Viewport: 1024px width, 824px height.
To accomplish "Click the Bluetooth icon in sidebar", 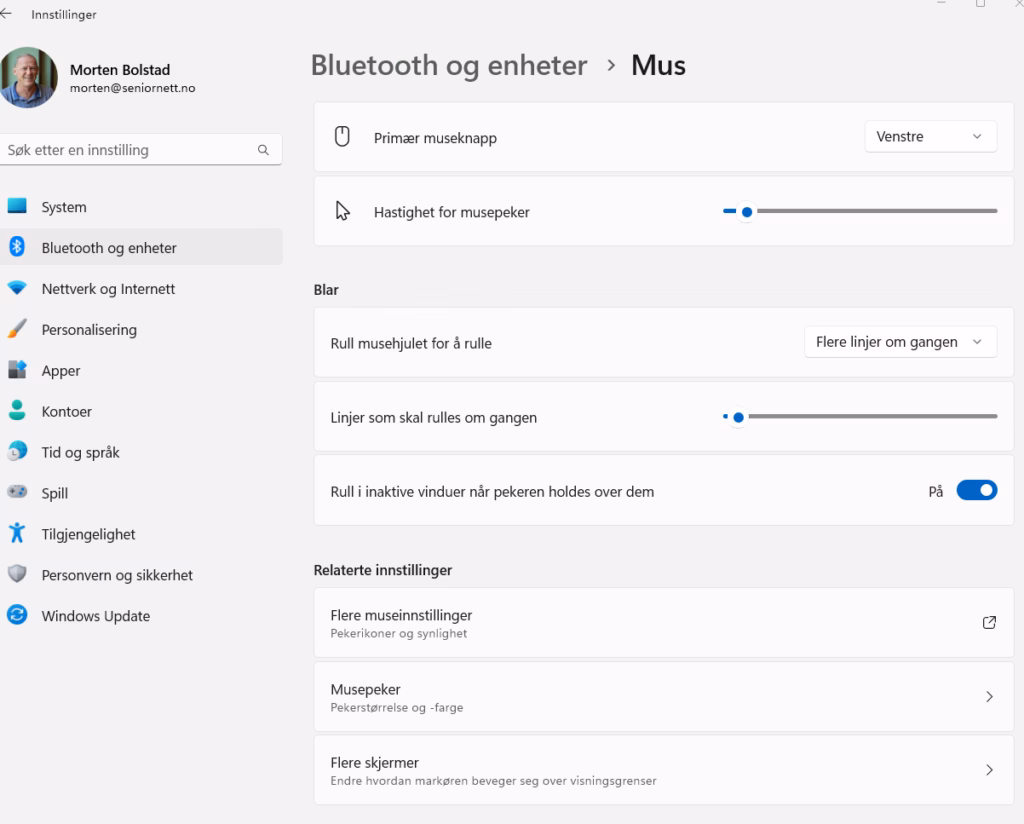I will pos(17,247).
